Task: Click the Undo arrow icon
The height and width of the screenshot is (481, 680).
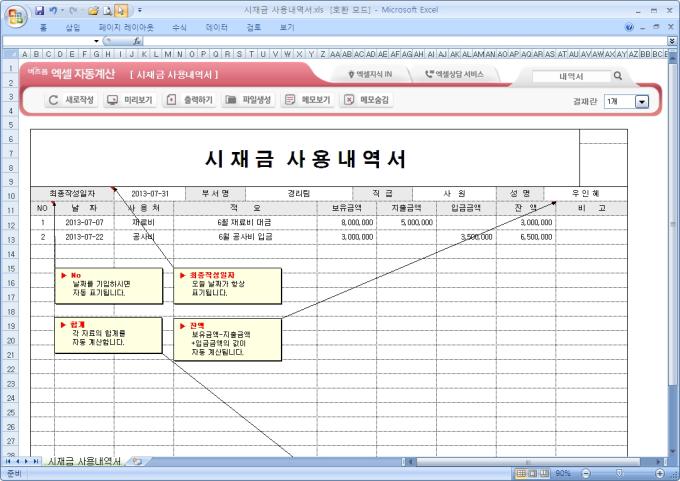Action: (53, 10)
